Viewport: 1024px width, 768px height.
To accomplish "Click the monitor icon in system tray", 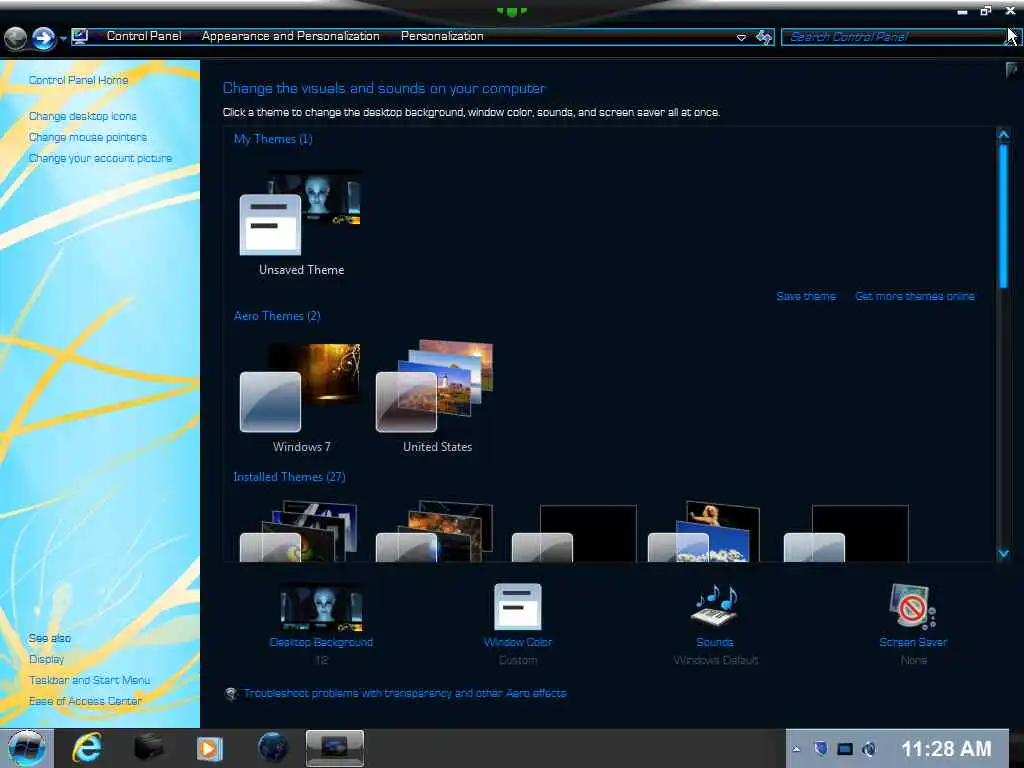I will [x=845, y=749].
